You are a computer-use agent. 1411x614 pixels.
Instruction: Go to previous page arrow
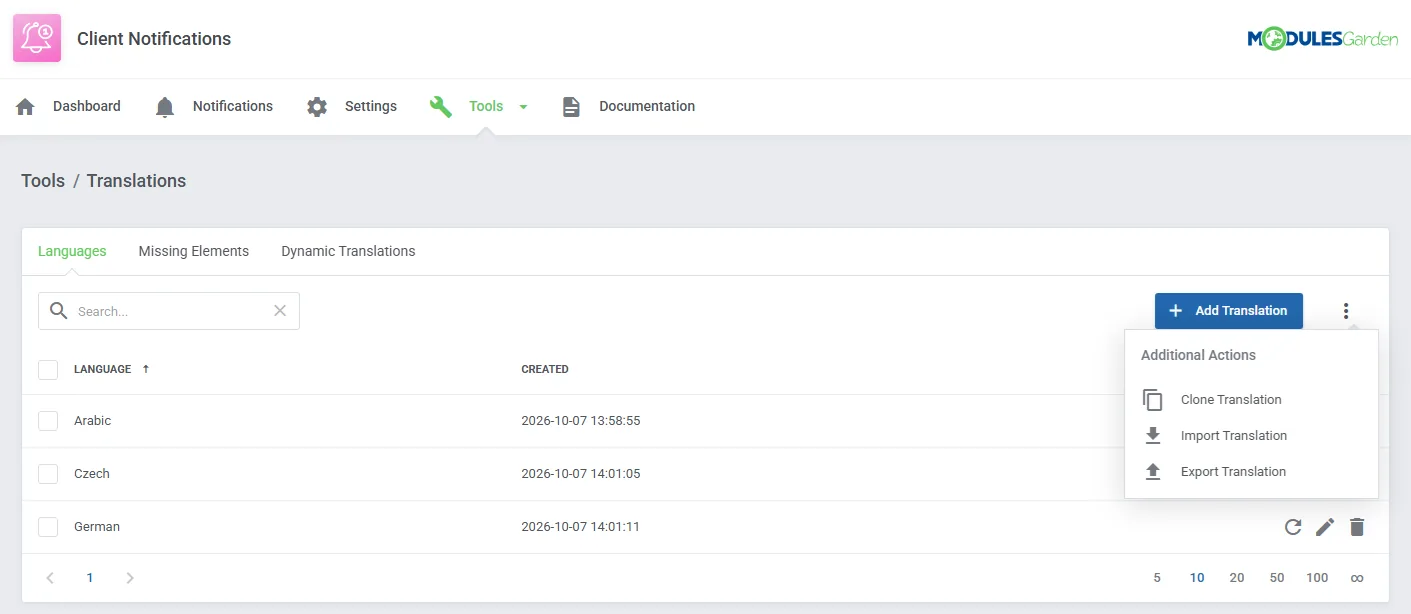[51, 578]
